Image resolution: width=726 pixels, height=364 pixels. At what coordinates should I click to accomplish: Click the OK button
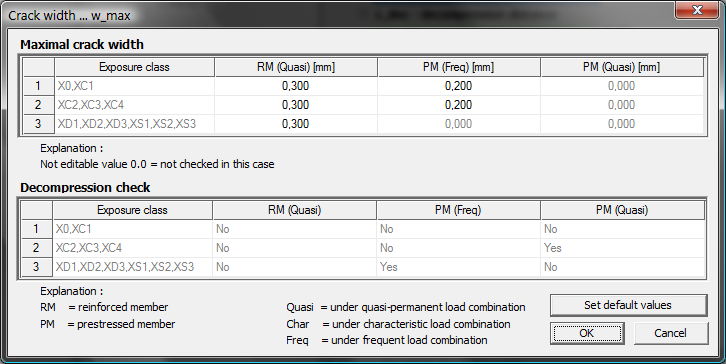point(587,333)
